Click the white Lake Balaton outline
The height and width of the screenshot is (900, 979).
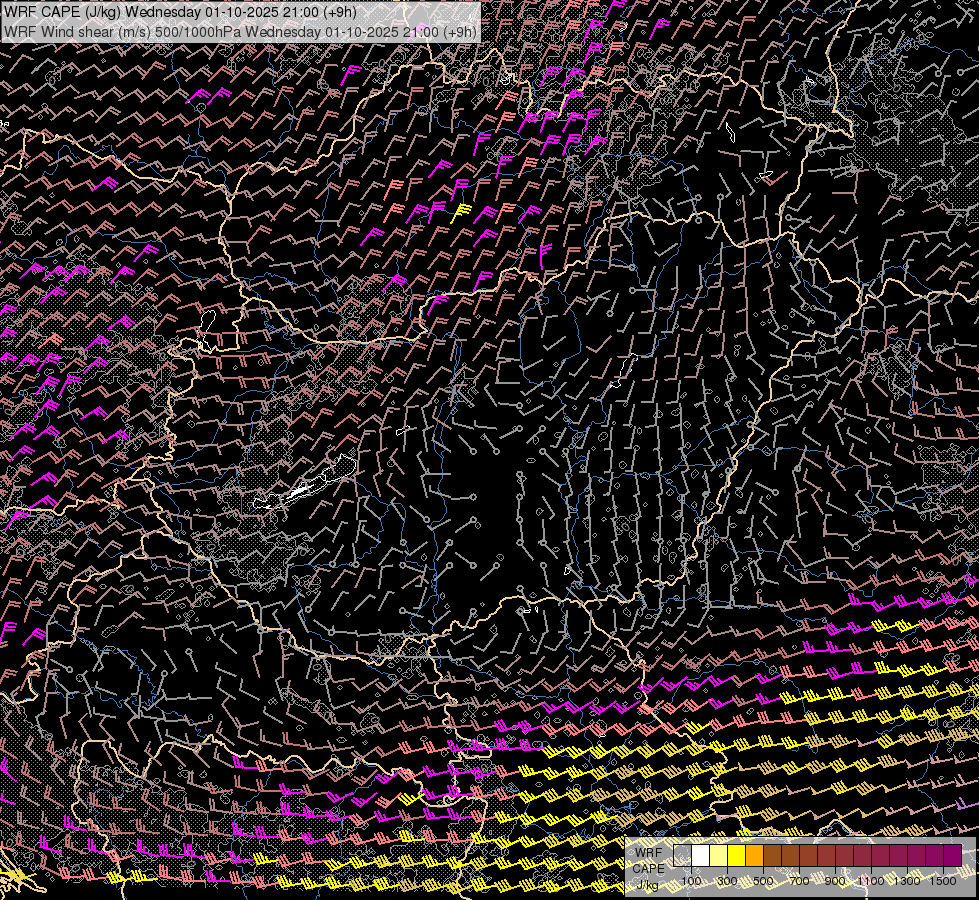(x=298, y=492)
